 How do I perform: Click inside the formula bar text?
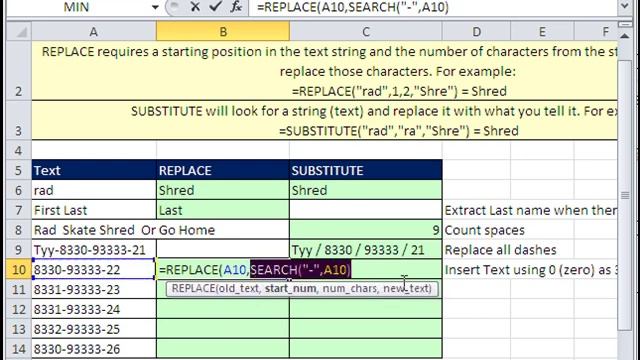pyautogui.click(x=353, y=7)
